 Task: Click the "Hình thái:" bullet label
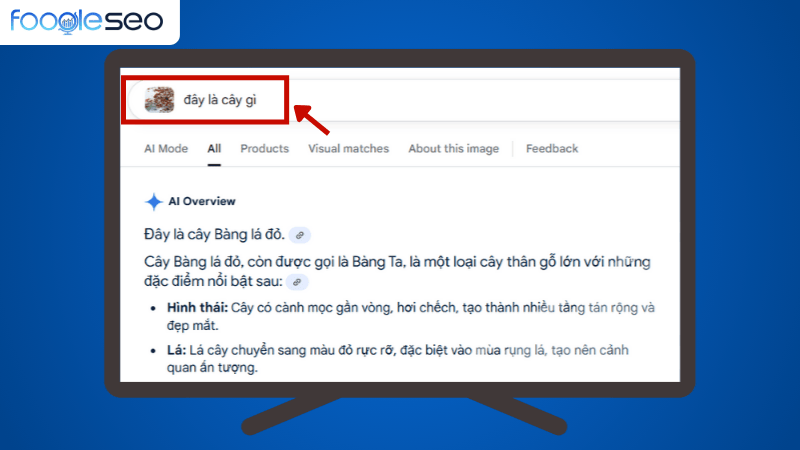pos(195,308)
